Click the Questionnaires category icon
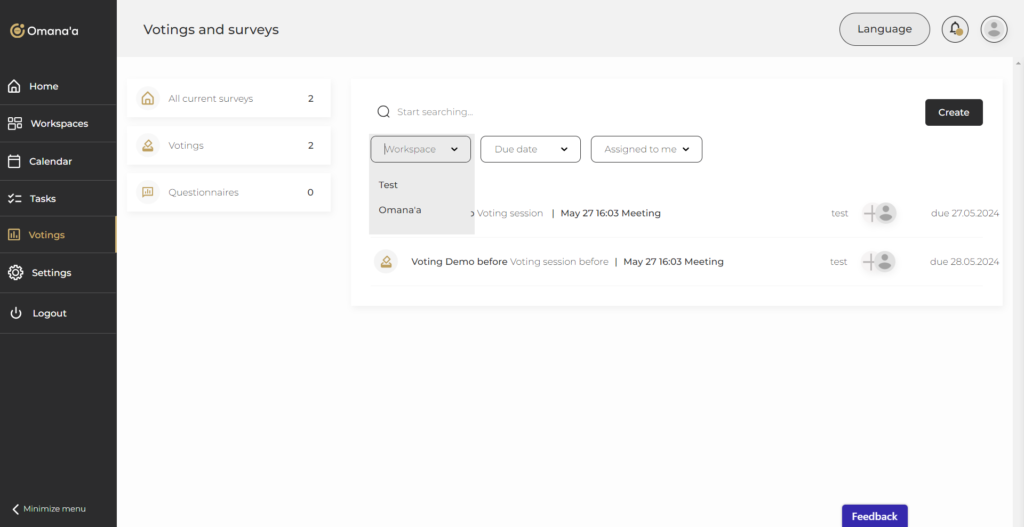Image resolution: width=1024 pixels, height=527 pixels. [148, 192]
